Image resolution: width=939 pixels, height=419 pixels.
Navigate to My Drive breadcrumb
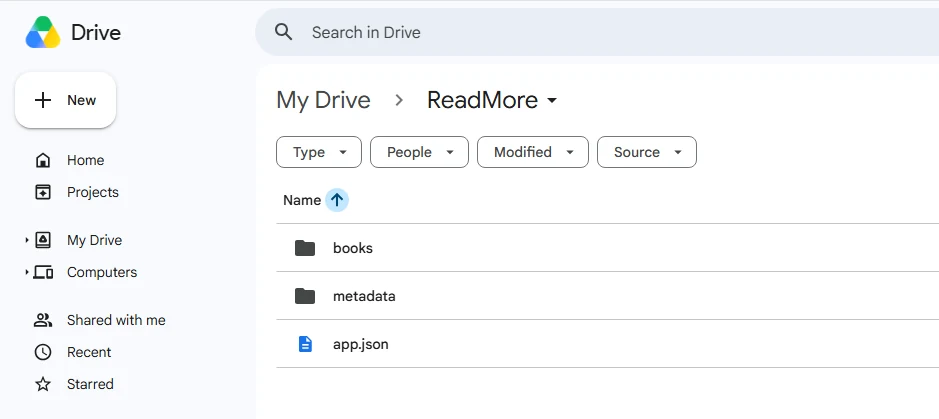click(323, 100)
